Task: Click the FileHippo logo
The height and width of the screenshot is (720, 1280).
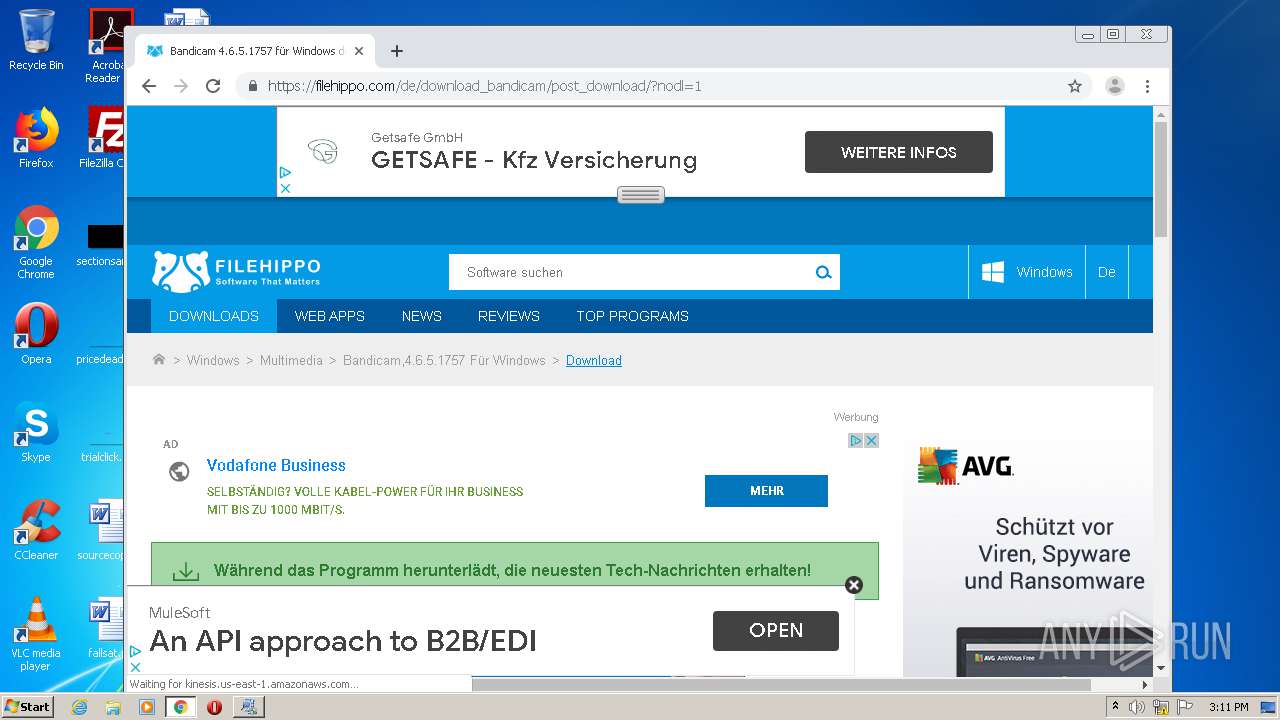Action: point(236,271)
